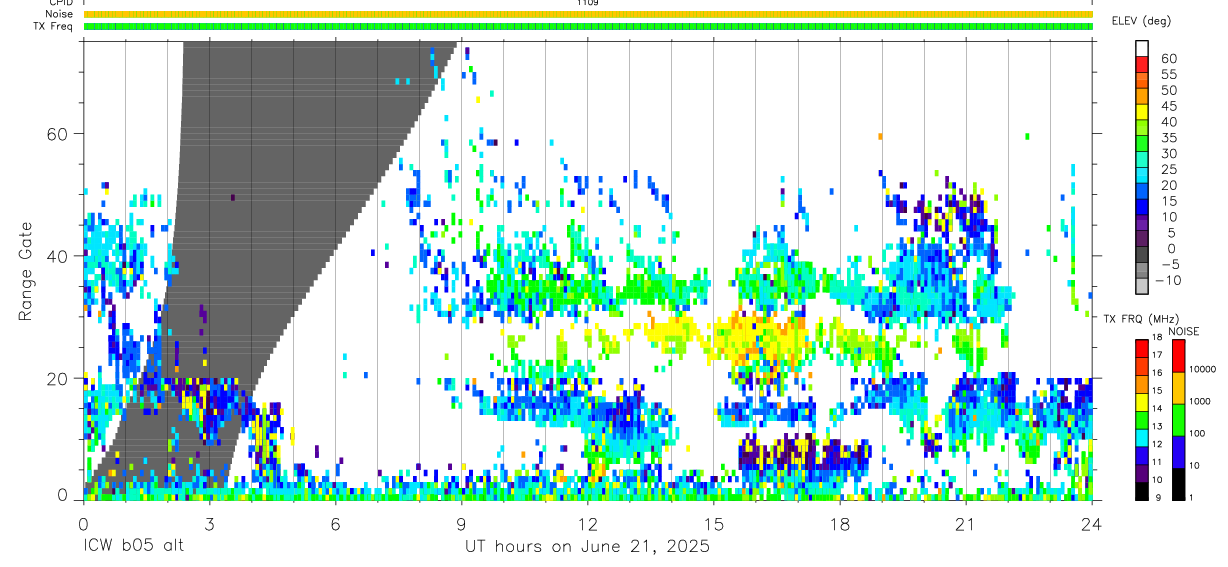Screen dimensions: 1228x567
Task: Click the "15" tick on the UT hours axis
Action: click(x=713, y=524)
